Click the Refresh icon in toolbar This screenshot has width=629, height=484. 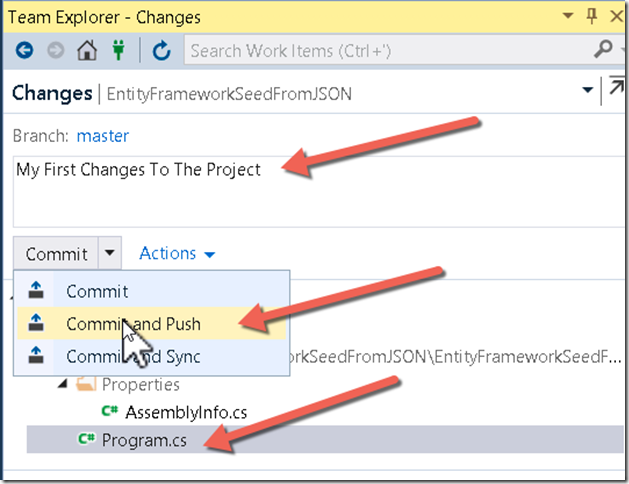(162, 51)
